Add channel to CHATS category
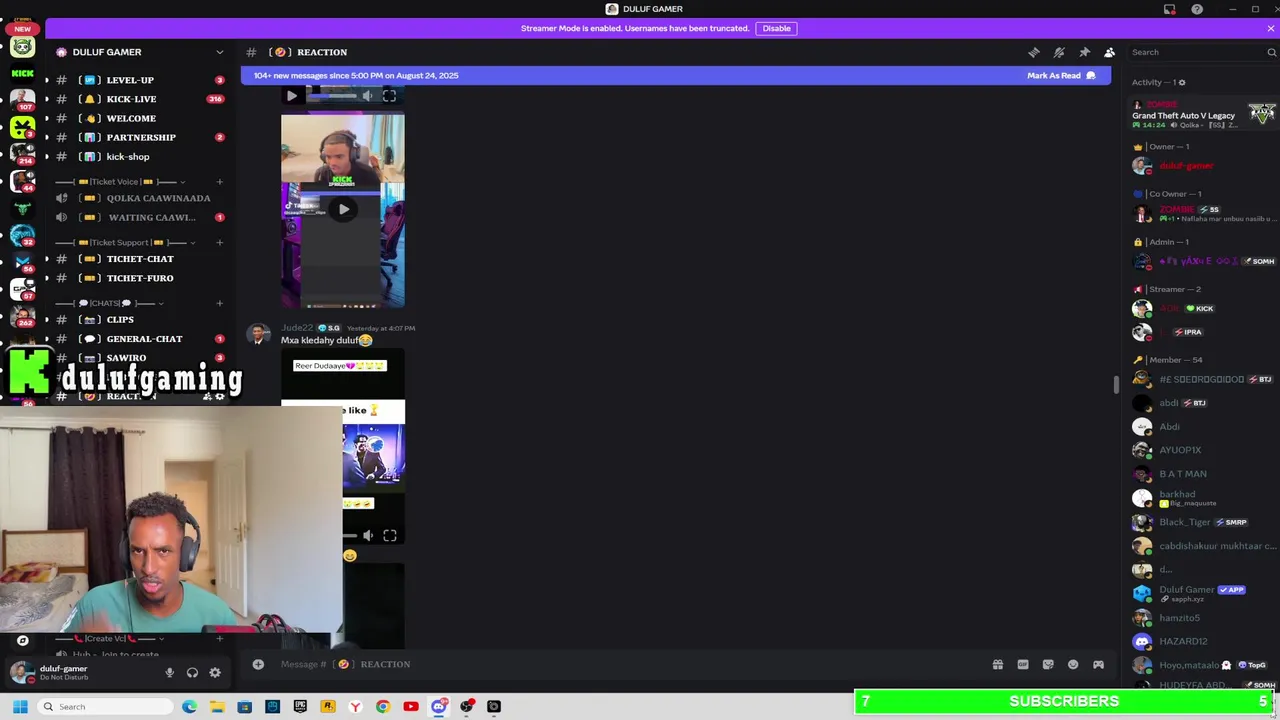 219,303
